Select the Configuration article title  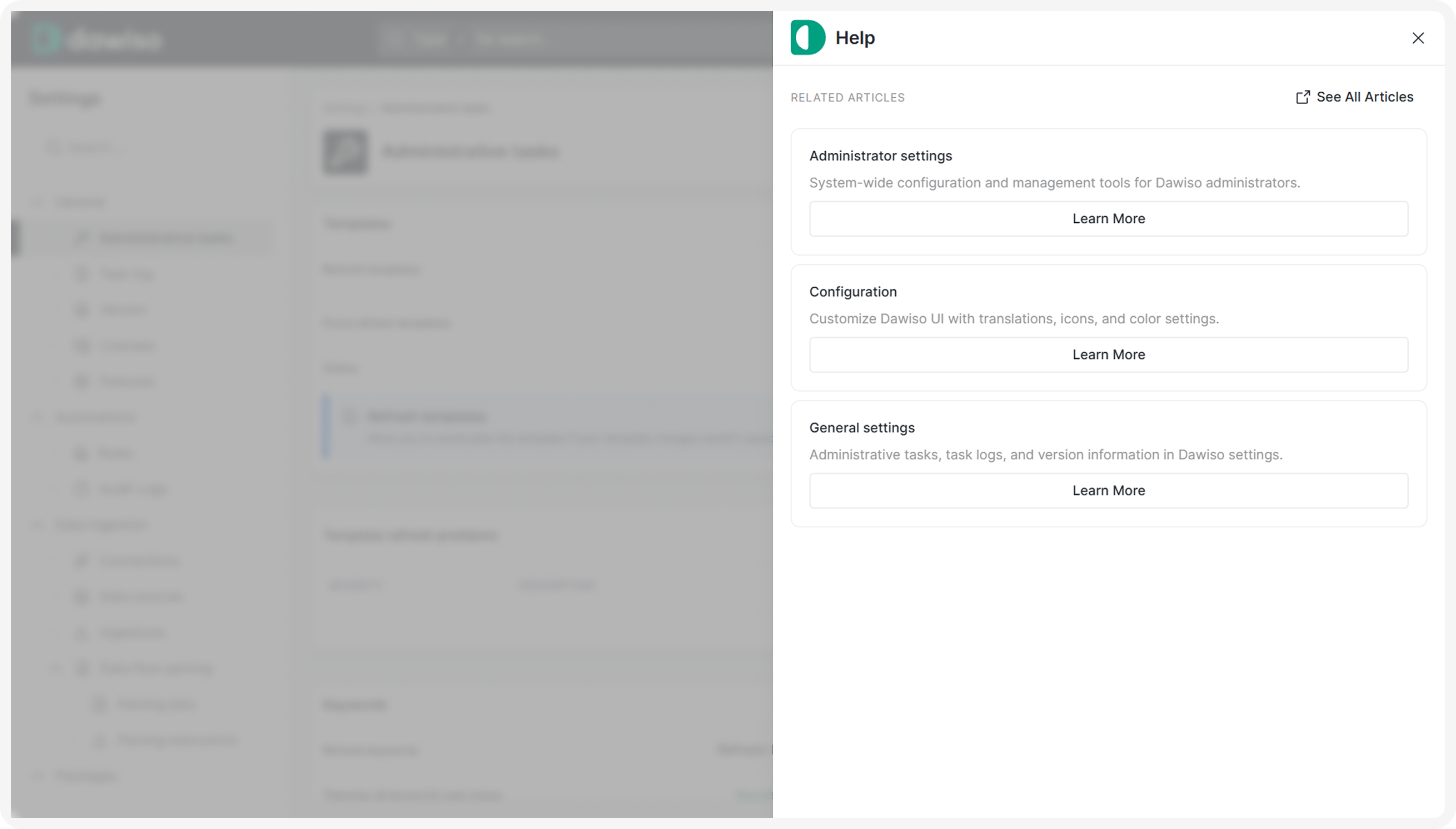click(852, 292)
